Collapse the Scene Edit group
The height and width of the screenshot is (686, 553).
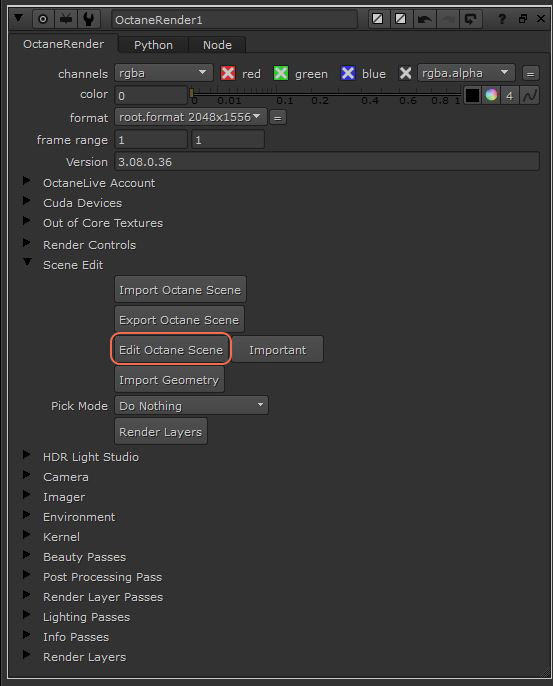pos(27,262)
